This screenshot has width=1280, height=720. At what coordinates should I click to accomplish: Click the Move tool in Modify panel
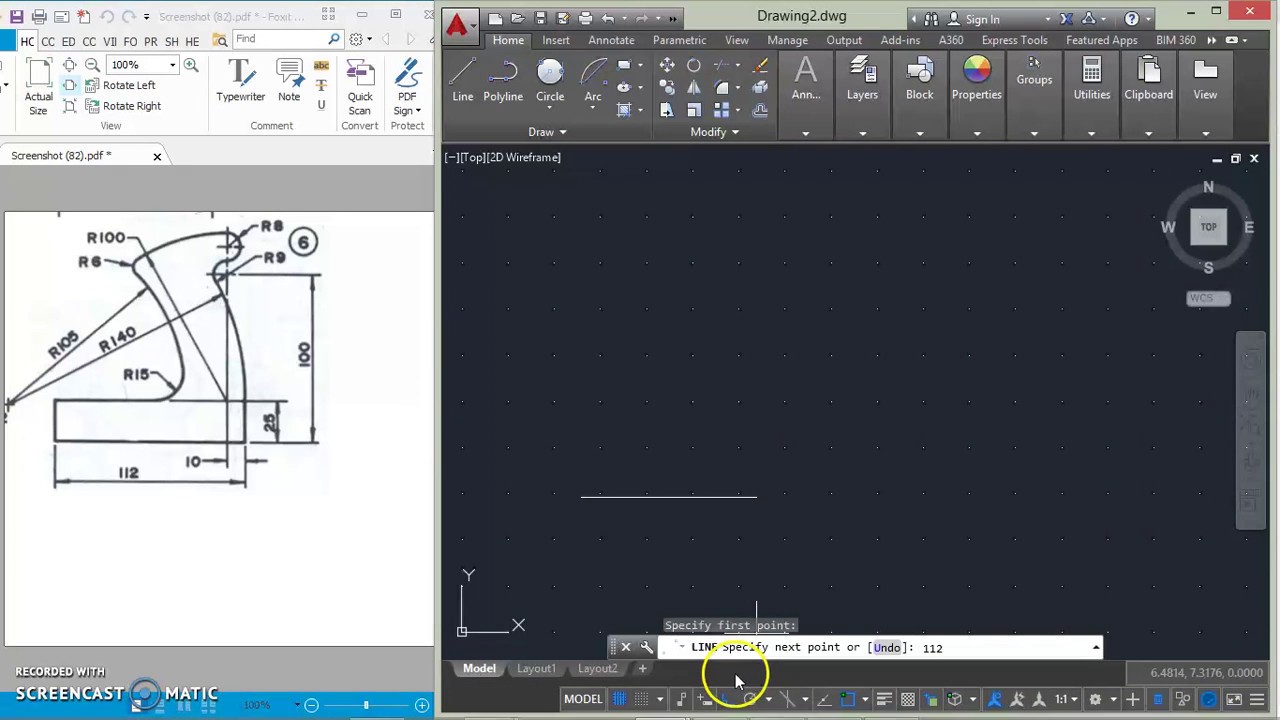coord(667,66)
